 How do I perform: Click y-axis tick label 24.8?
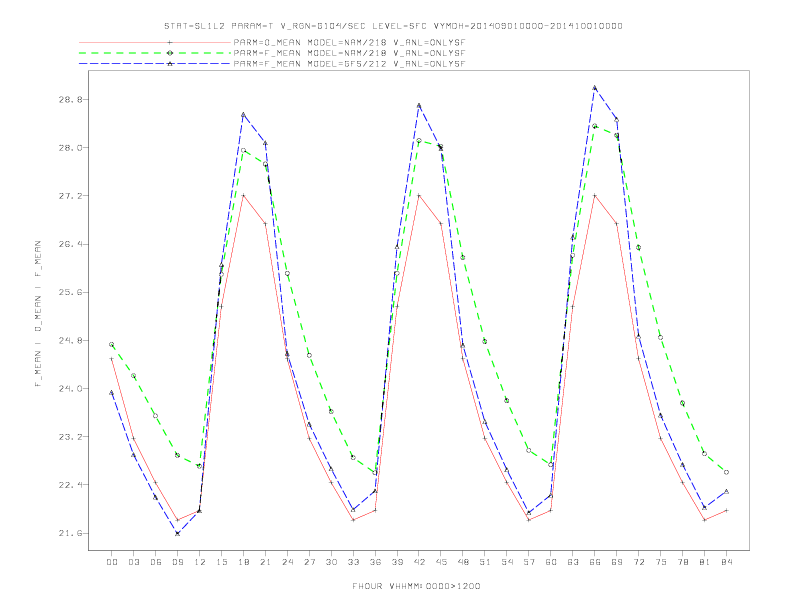(70, 340)
